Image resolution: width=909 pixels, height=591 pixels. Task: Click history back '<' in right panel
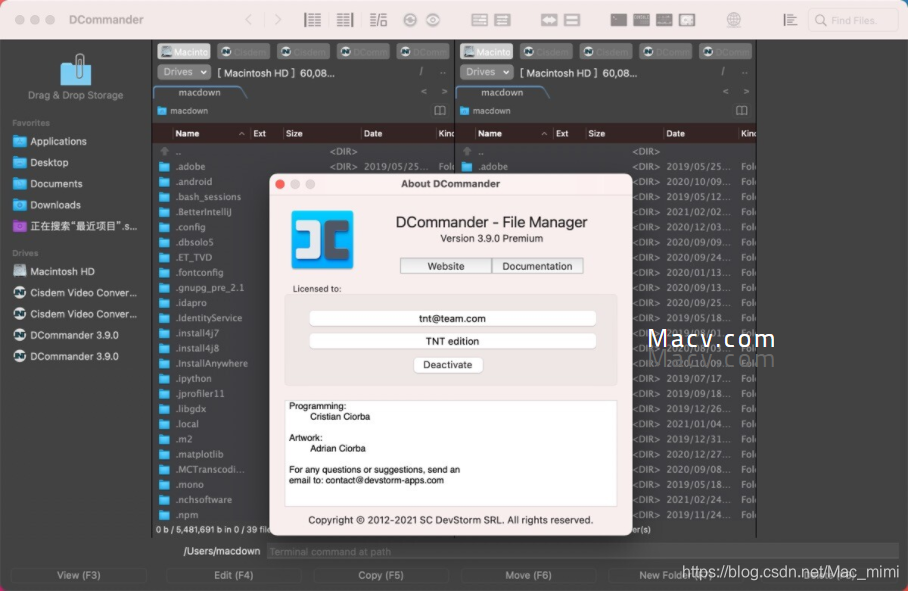point(725,92)
